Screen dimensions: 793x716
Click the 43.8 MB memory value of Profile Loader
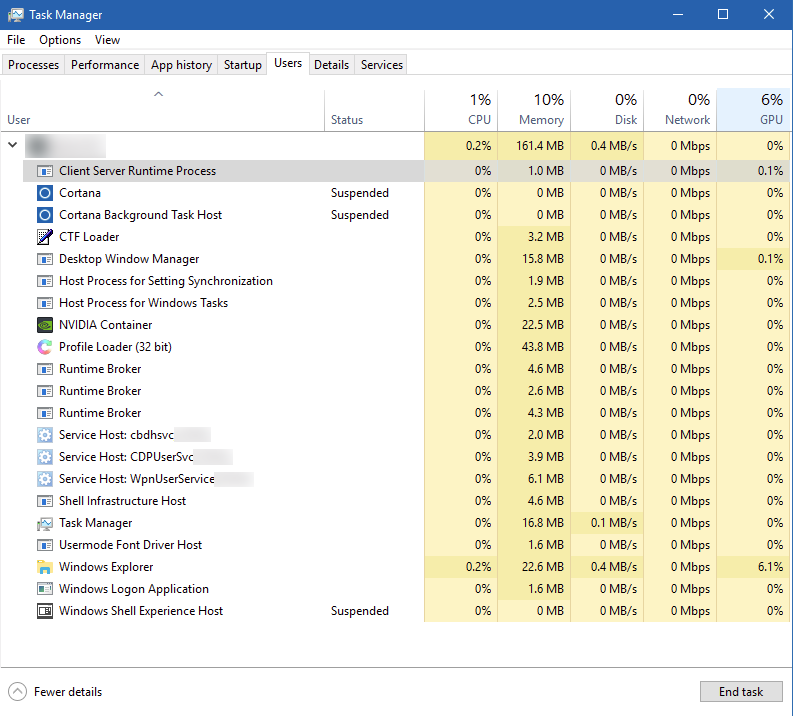543,347
